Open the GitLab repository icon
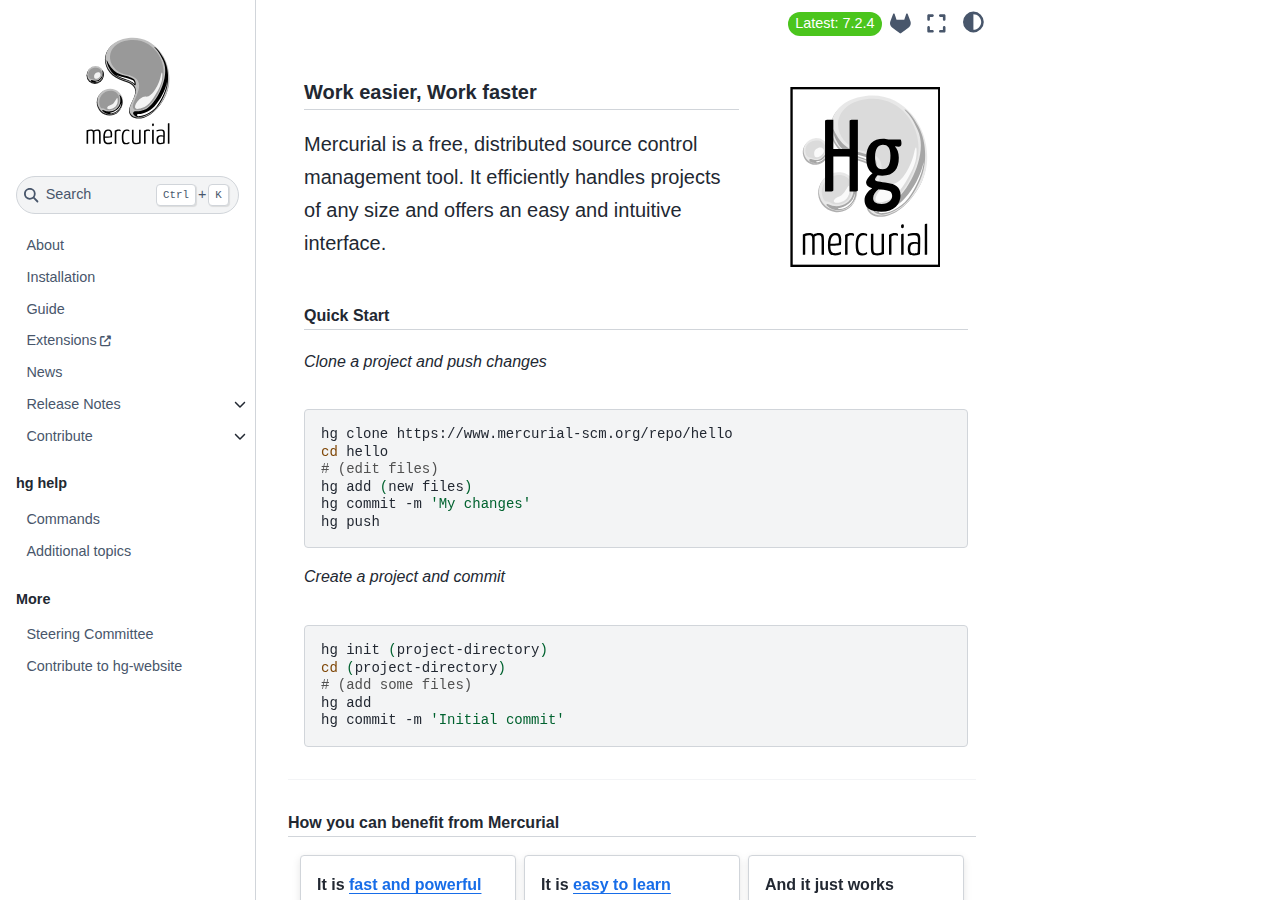 pos(900,23)
